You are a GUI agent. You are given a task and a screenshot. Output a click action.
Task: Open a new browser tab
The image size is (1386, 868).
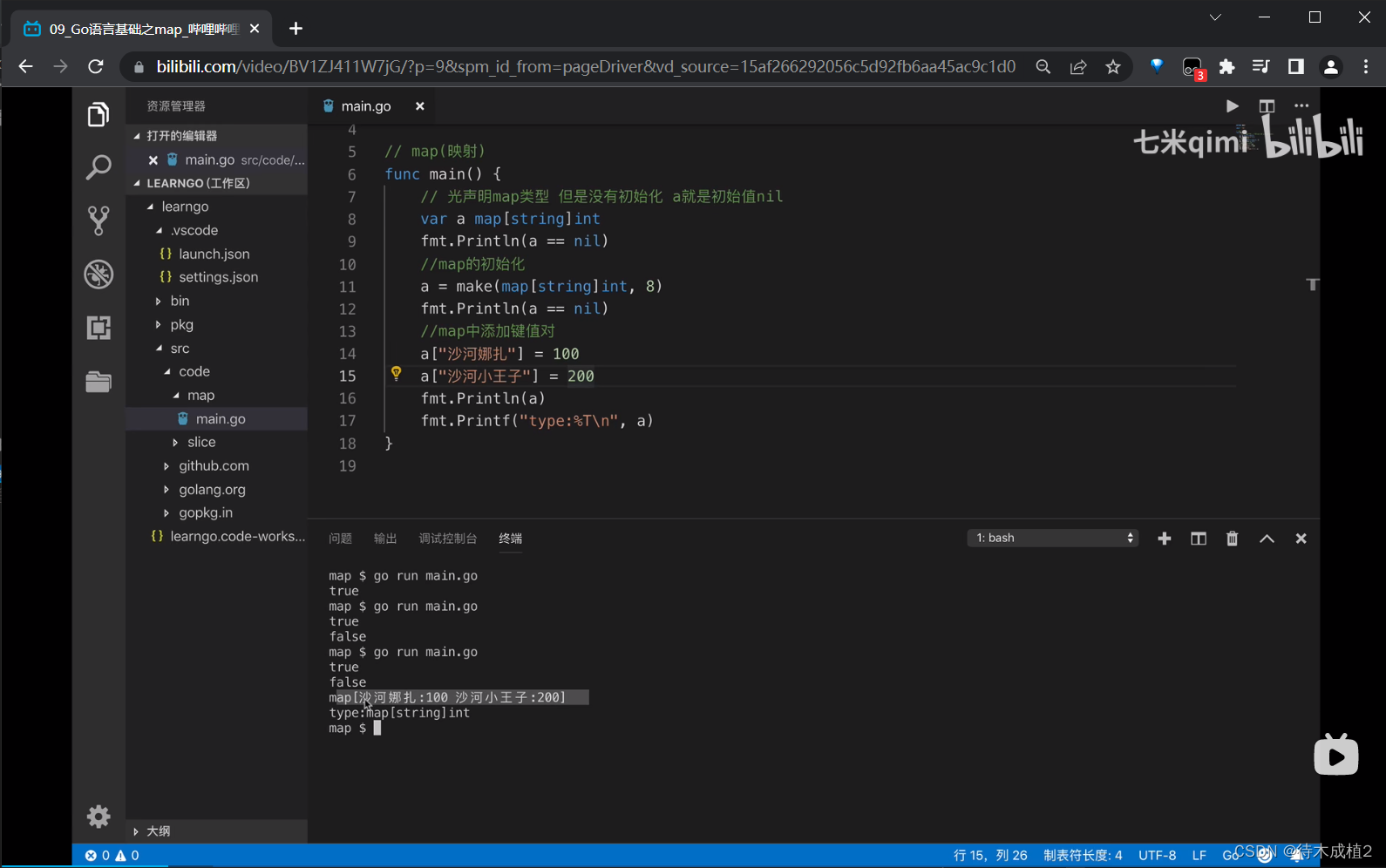(296, 29)
